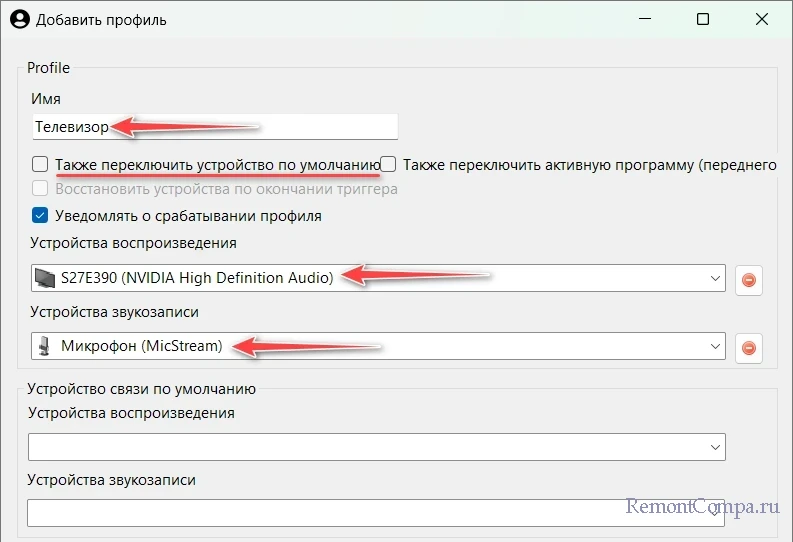Click the Также переключить активную программу label

(590, 165)
